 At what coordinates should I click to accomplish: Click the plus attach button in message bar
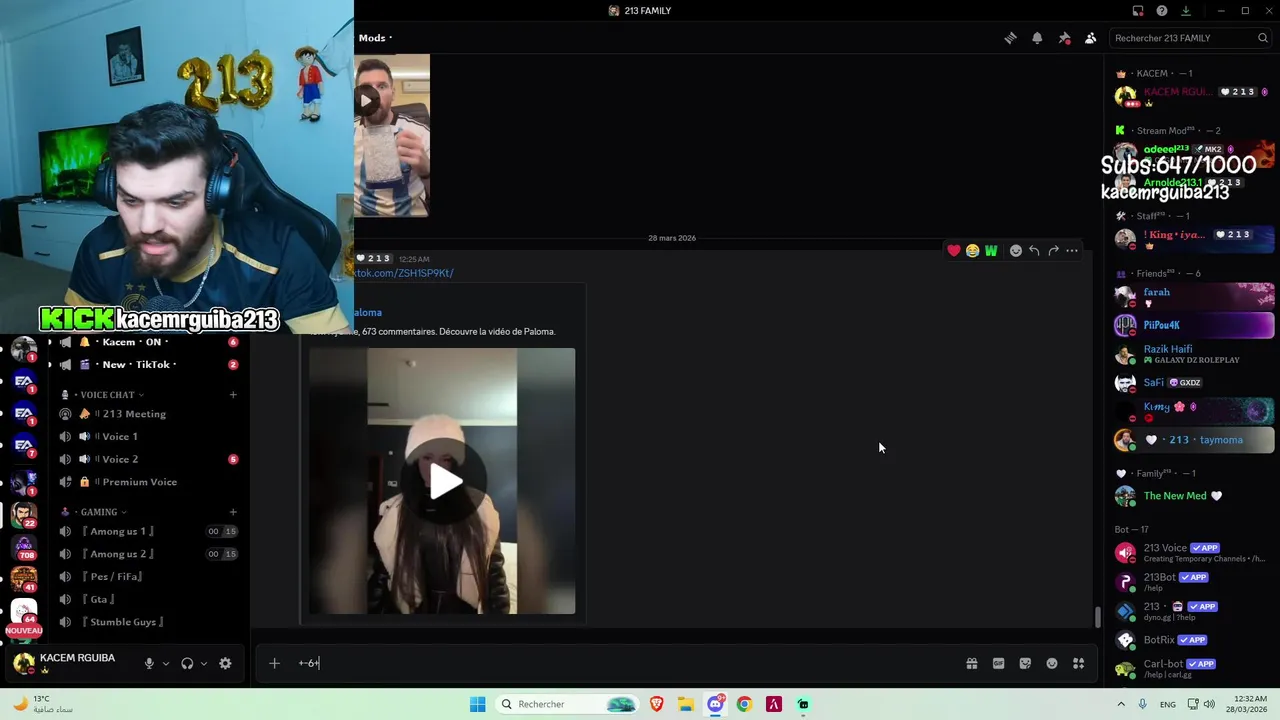pyautogui.click(x=274, y=663)
